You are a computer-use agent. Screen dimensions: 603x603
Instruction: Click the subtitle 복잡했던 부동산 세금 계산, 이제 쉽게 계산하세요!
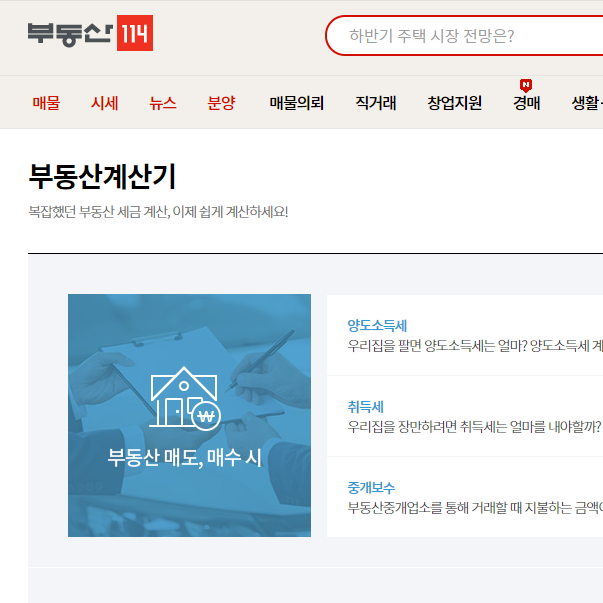158,212
